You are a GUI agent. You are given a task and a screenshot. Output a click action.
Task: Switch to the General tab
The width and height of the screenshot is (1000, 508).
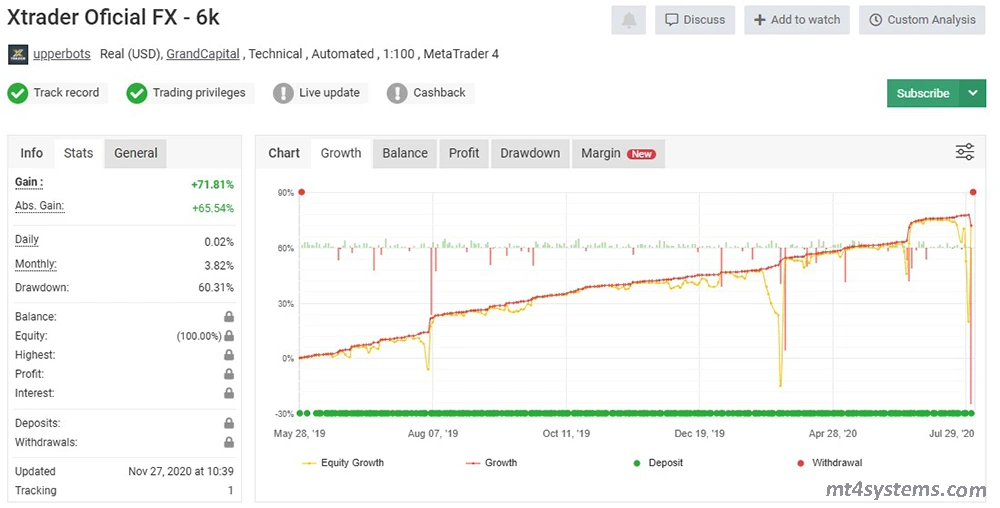tap(135, 153)
